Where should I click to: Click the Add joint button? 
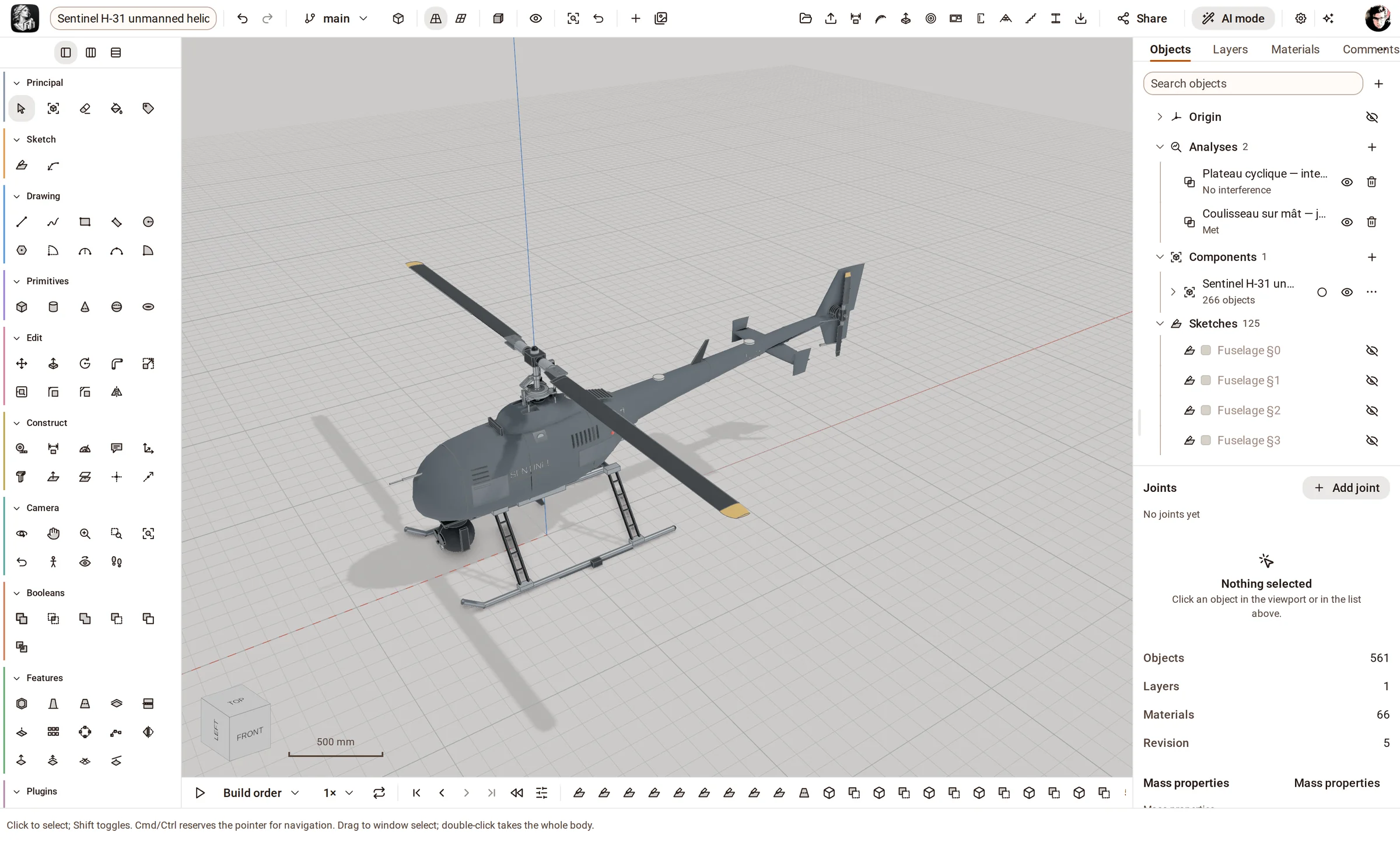tap(1346, 488)
